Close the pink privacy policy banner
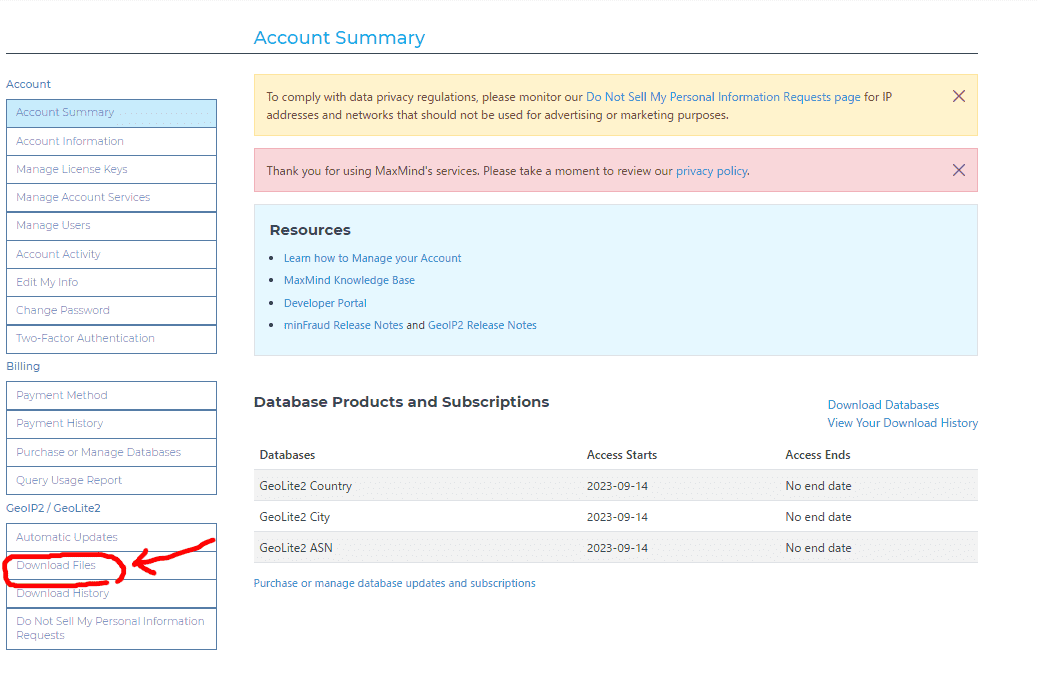The image size is (1037, 673). point(958,171)
